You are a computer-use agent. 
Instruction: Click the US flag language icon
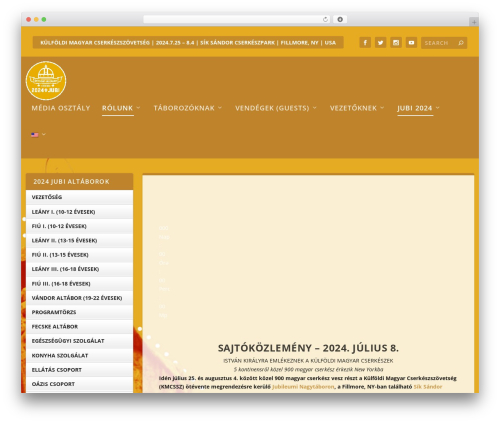35,135
